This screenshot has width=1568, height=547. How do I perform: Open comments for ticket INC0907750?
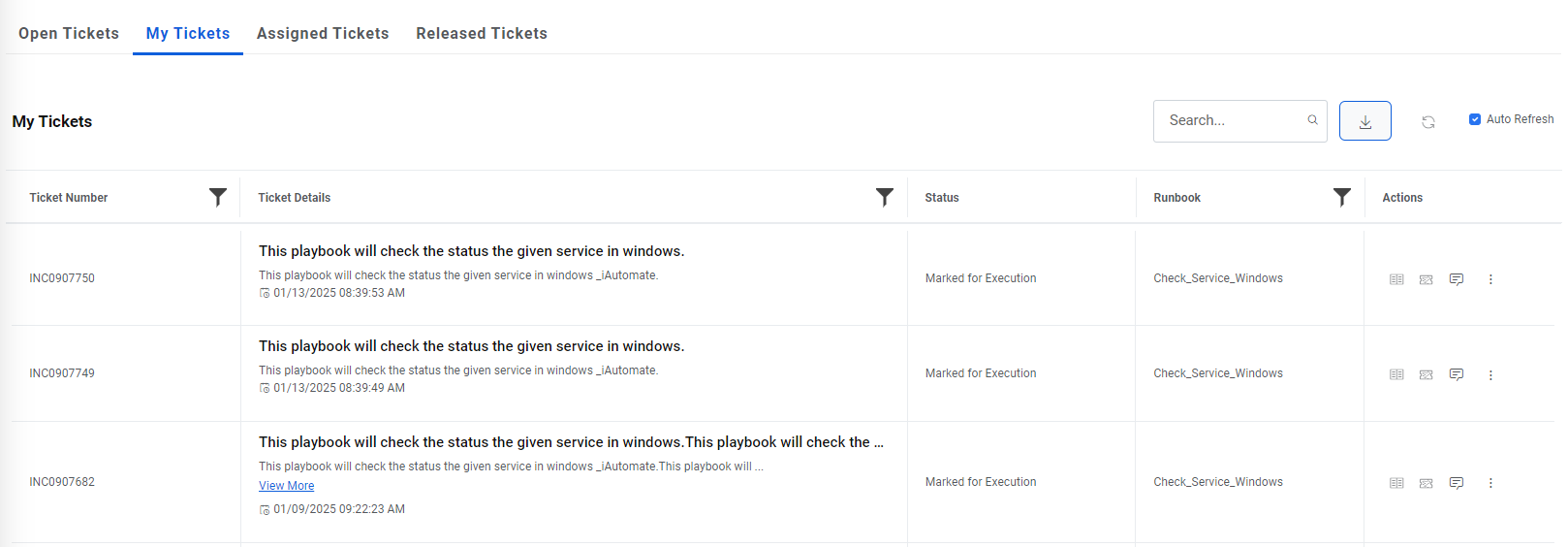coord(1456,279)
